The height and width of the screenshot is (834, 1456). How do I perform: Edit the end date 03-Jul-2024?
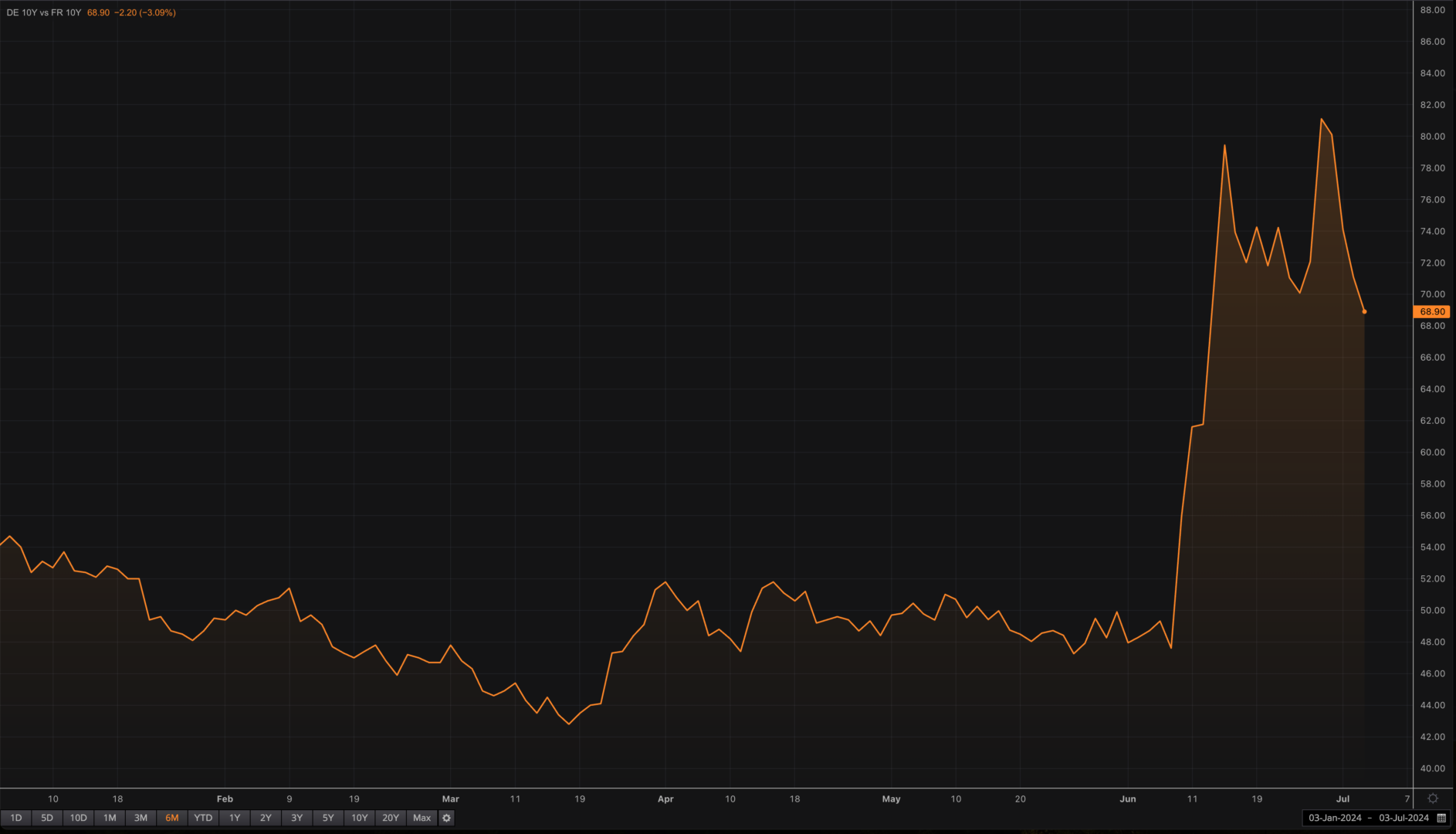1404,818
